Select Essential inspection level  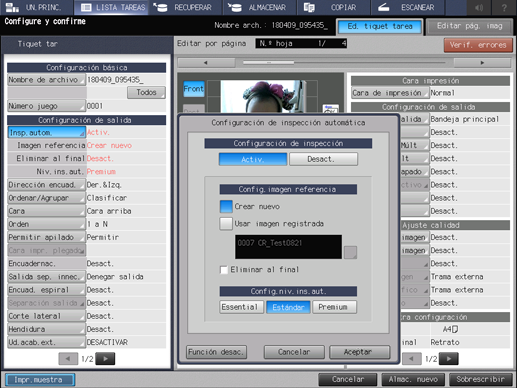[x=242, y=307]
